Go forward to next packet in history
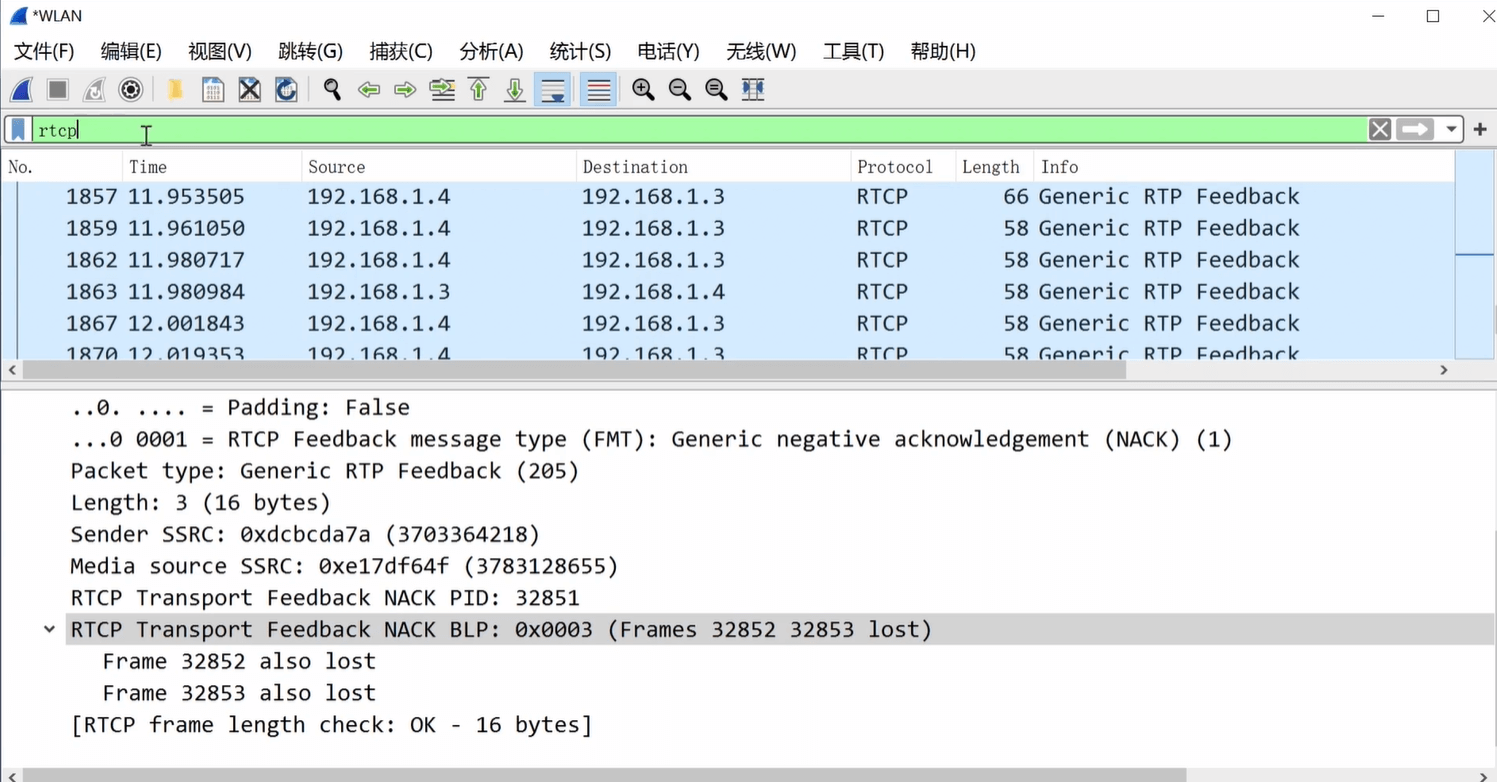Screen dimensions: 1497x782 click(405, 90)
